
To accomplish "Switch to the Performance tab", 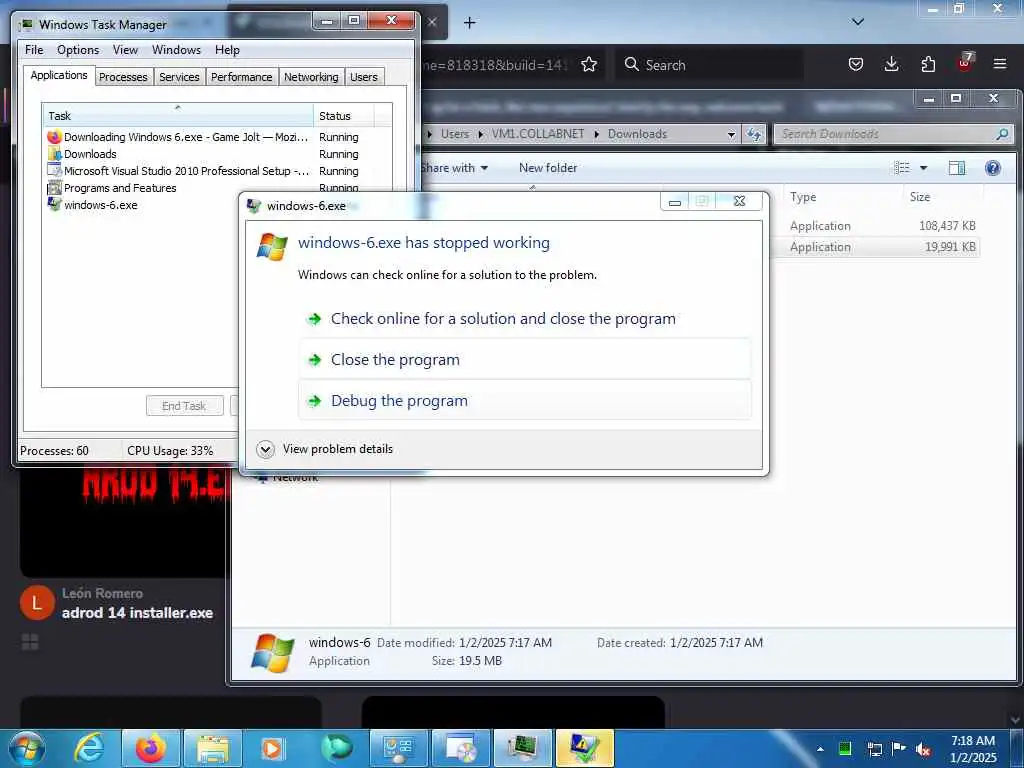I will [241, 77].
